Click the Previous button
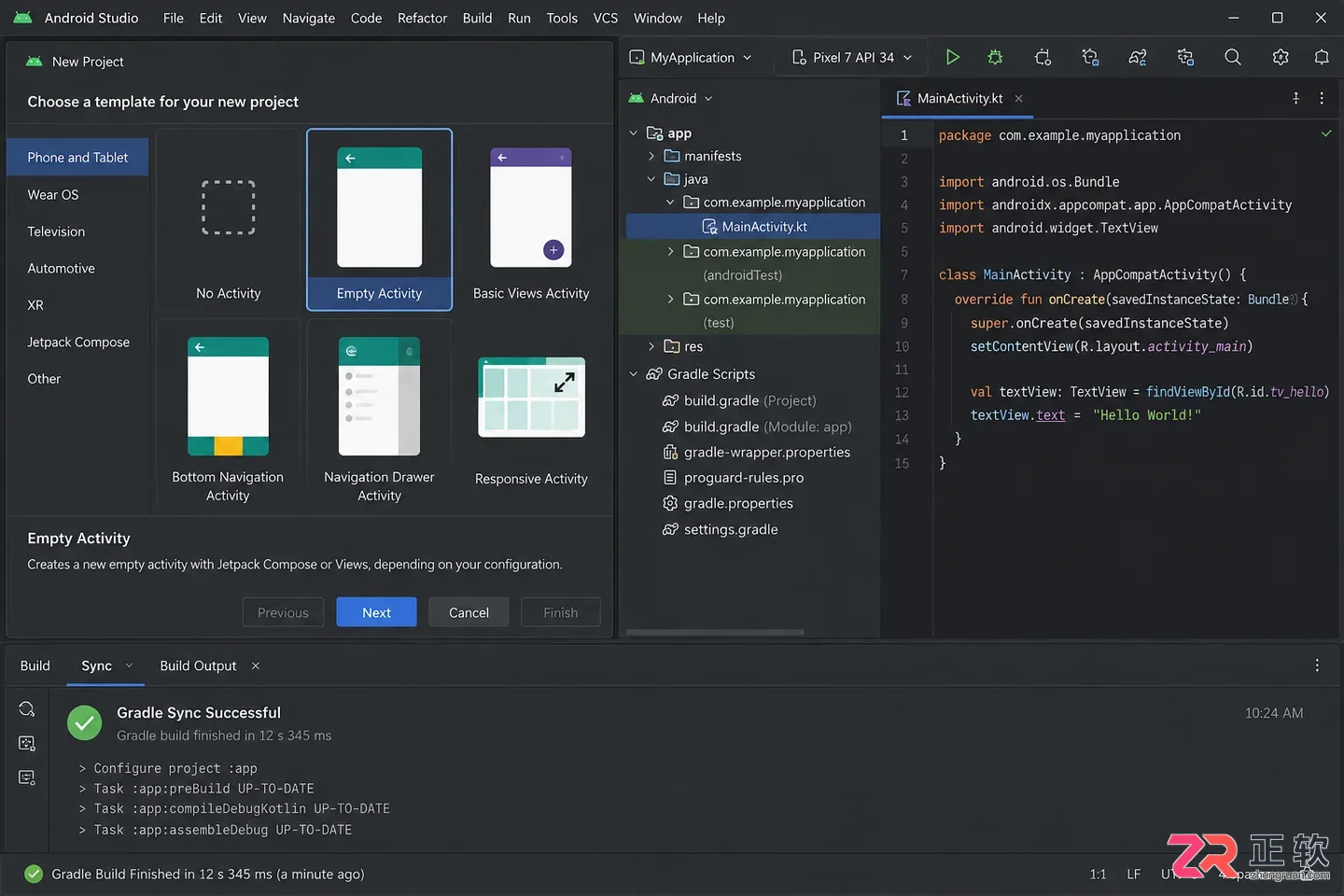This screenshot has height=896, width=1344. point(283,612)
